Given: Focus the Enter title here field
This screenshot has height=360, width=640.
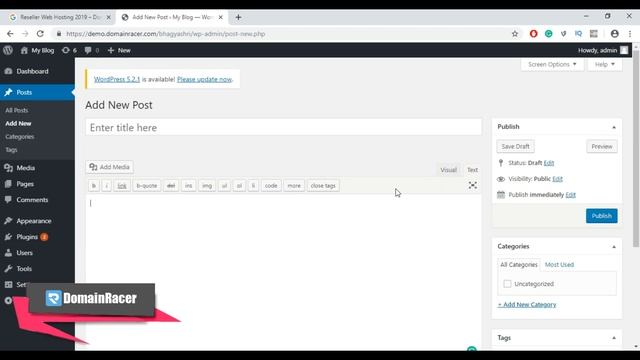Looking at the screenshot, I should click(x=283, y=127).
